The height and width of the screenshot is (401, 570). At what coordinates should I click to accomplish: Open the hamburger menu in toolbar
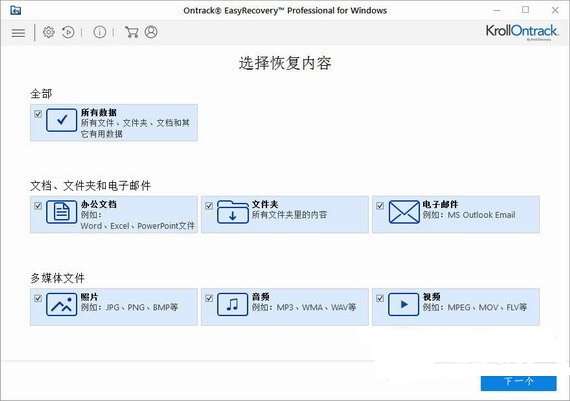18,33
